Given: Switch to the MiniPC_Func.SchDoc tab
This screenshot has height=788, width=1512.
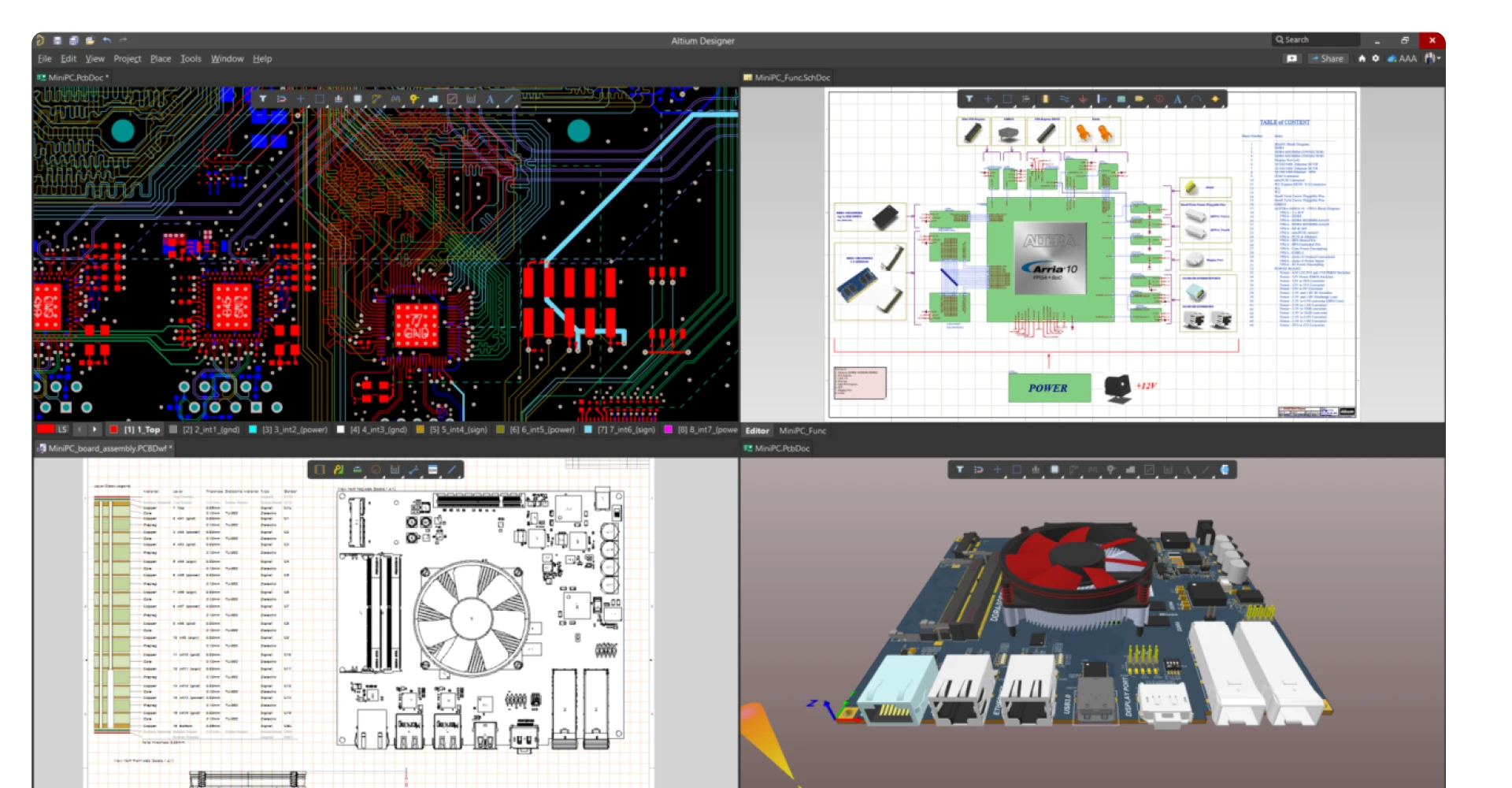Looking at the screenshot, I should click(787, 77).
